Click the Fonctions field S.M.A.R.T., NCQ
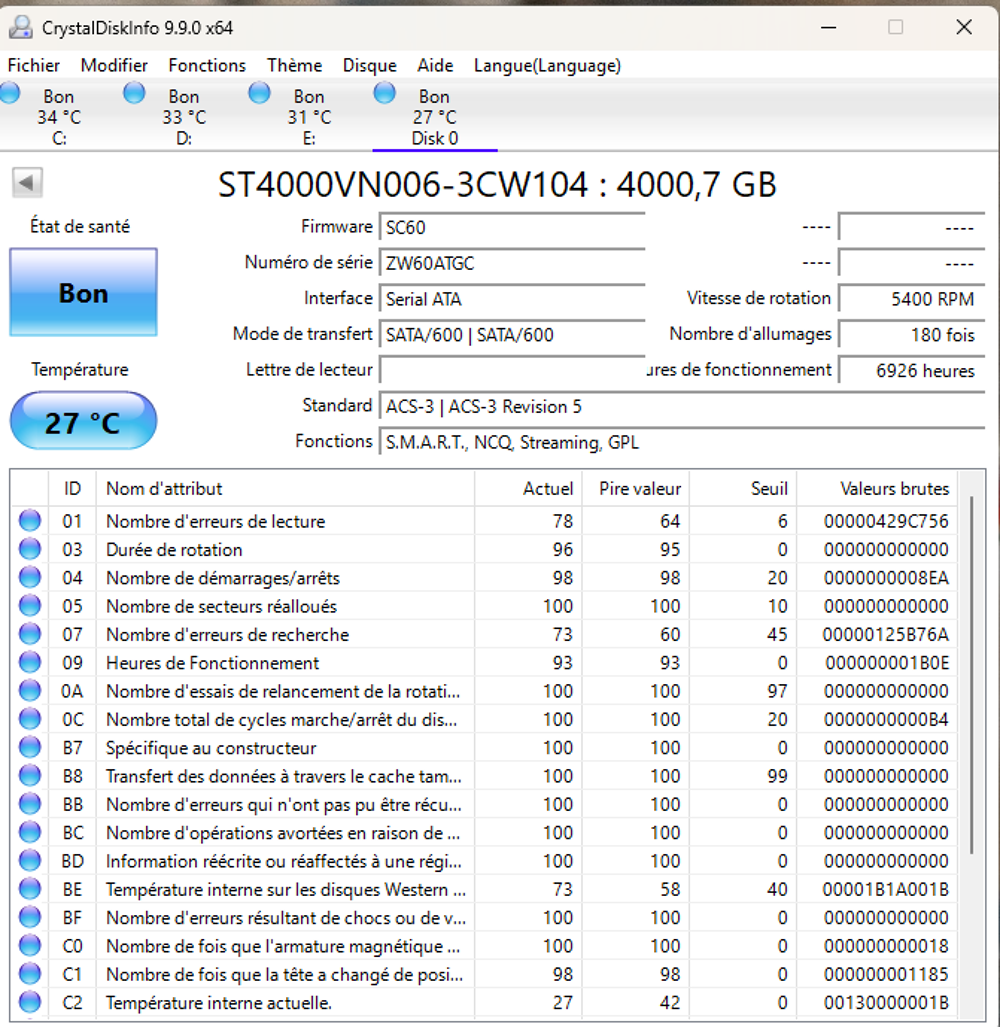This screenshot has height=1027, width=1000. (x=682, y=443)
